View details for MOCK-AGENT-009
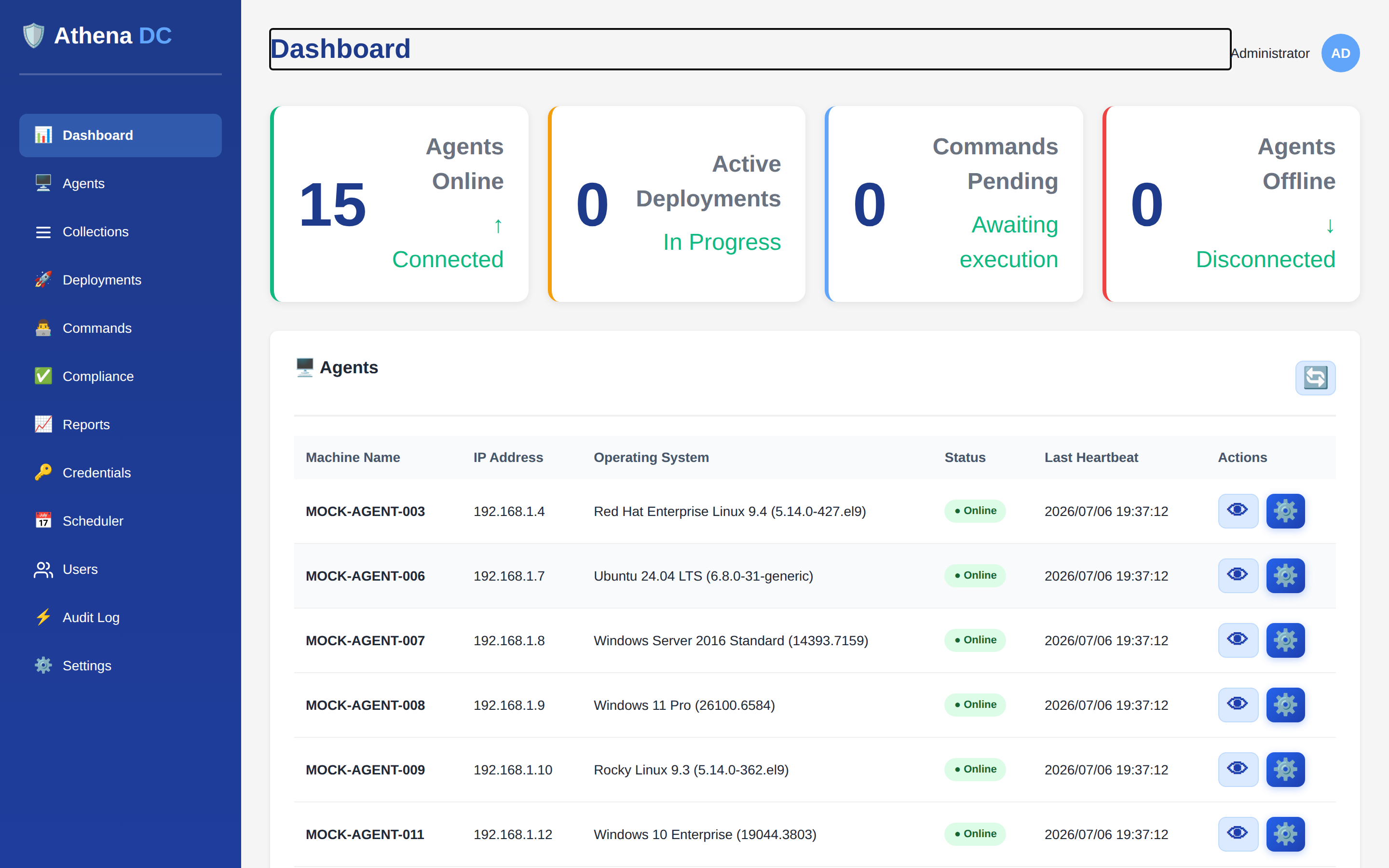 (1238, 769)
